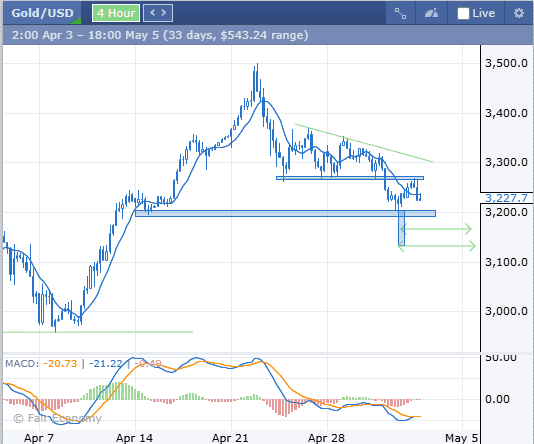Click the Apr 21 date axis label

230,438
